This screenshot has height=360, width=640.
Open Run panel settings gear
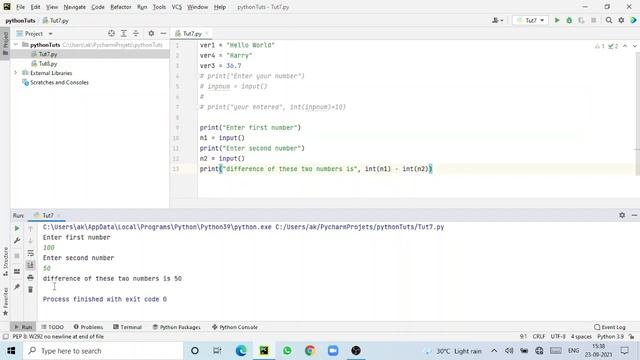[622, 215]
